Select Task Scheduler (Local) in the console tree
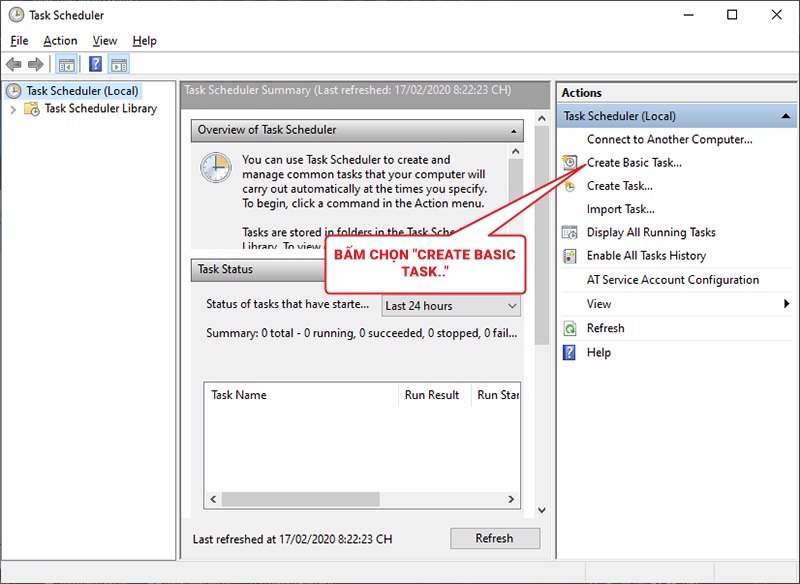This screenshot has width=800, height=584. (x=82, y=91)
